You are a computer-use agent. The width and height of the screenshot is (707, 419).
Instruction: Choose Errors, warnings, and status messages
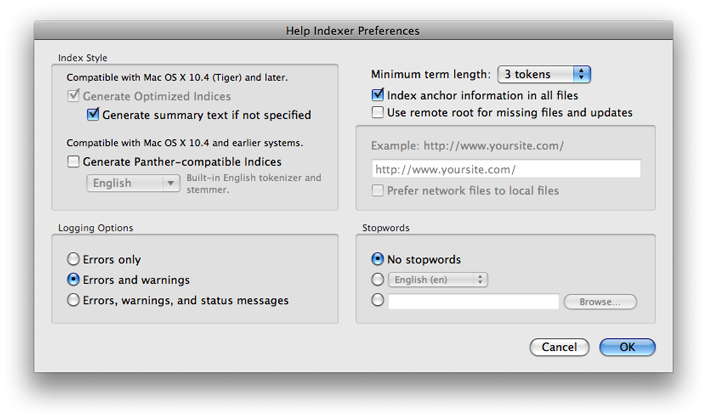point(73,300)
